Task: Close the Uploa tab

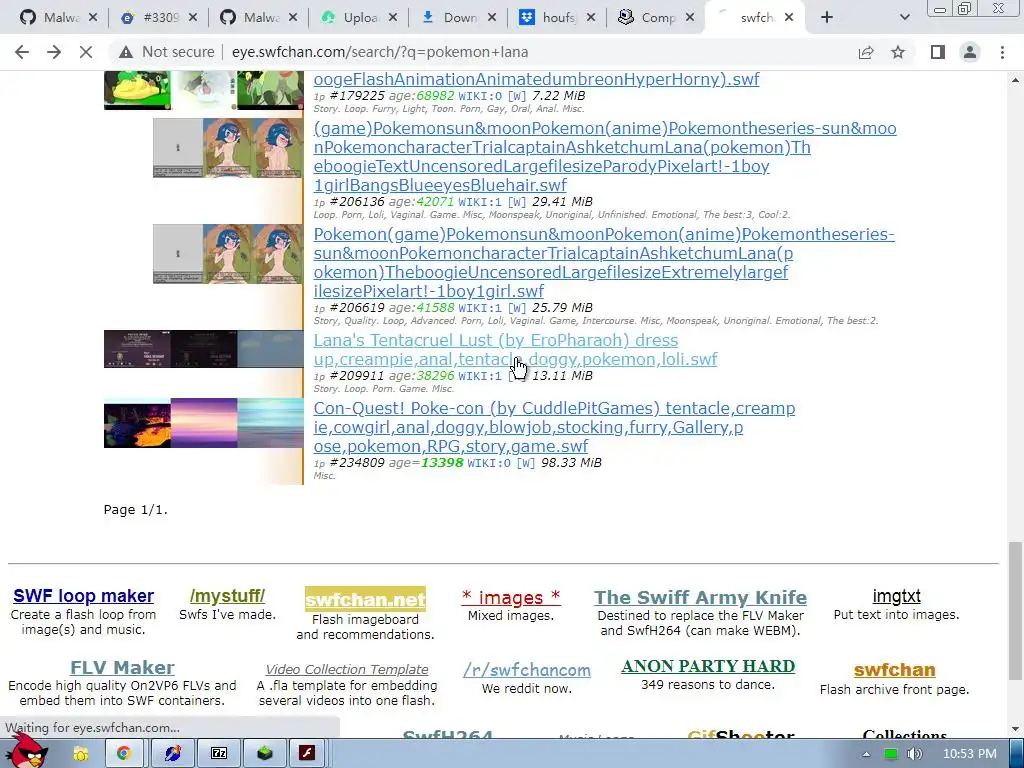Action: (x=392, y=18)
